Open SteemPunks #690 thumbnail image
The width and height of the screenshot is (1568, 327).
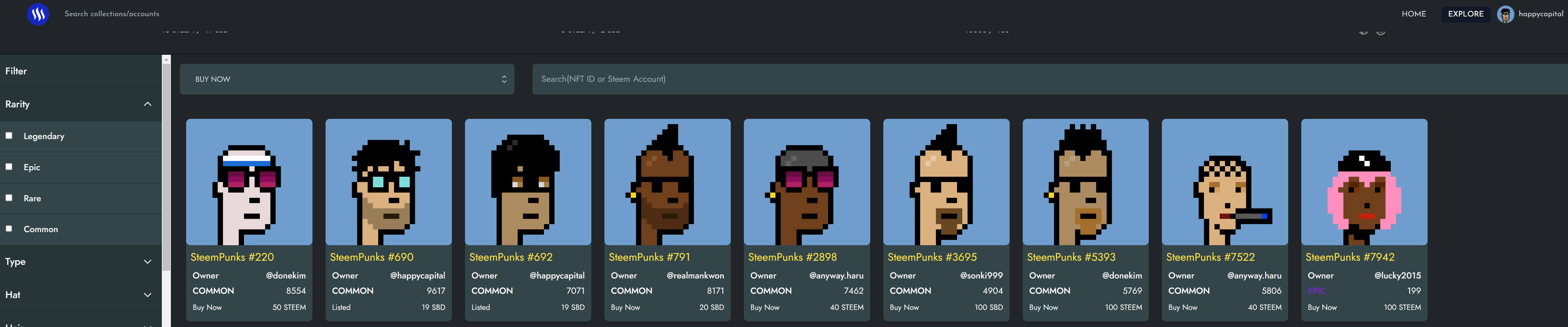click(x=388, y=182)
